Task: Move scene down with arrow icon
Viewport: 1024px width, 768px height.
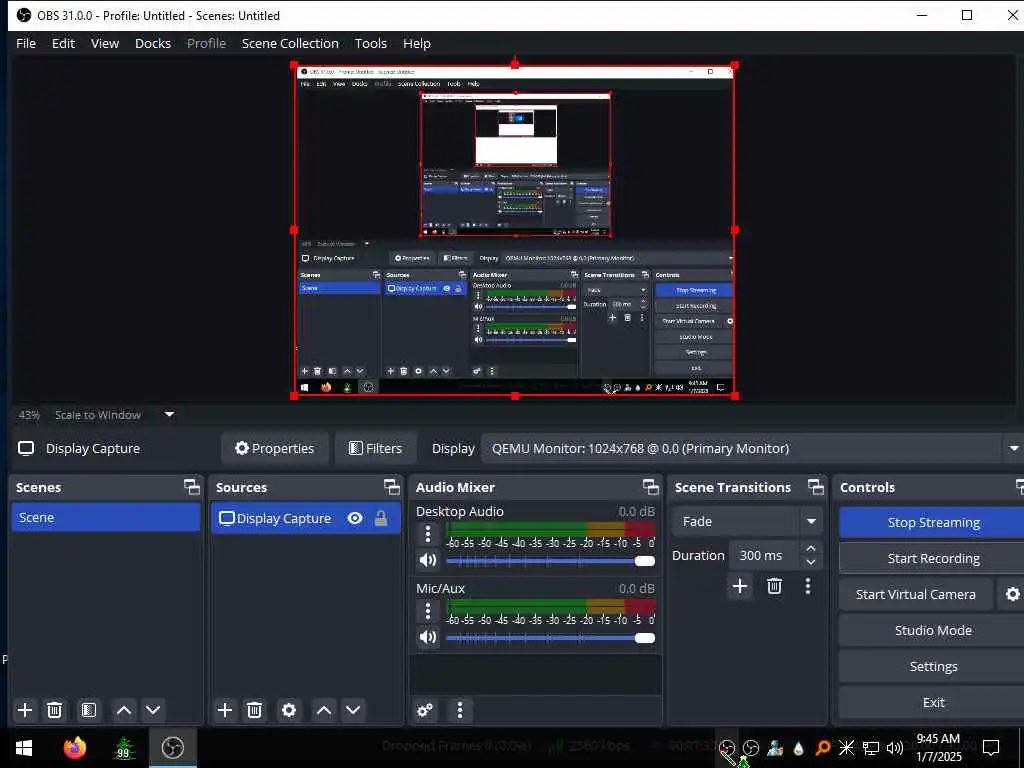Action: point(153,710)
